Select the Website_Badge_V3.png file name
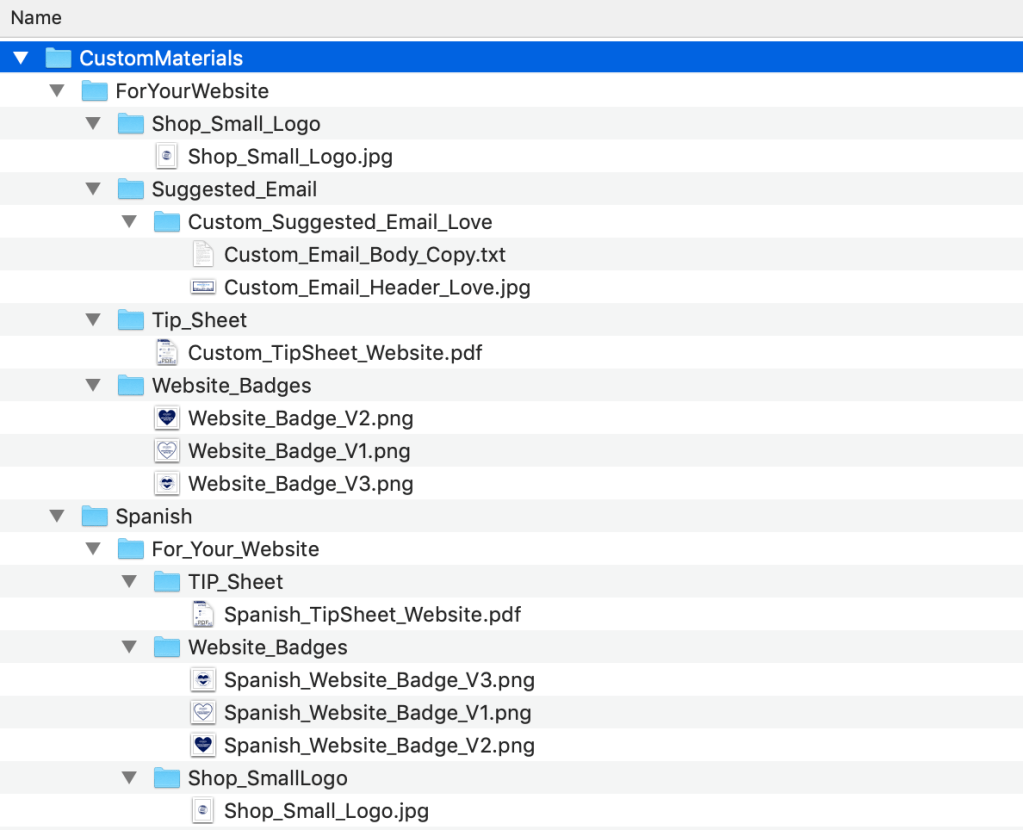Image resolution: width=1023 pixels, height=830 pixels. click(300, 484)
